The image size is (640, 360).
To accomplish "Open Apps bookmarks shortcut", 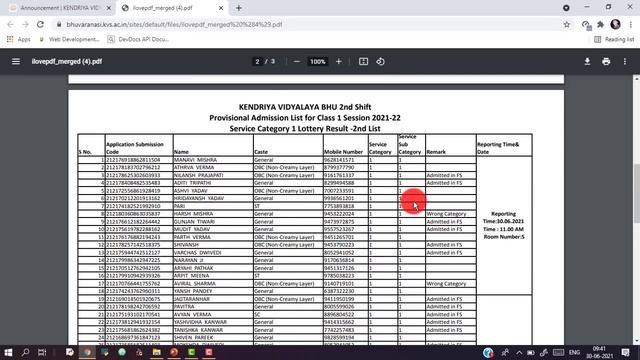I will (19, 39).
